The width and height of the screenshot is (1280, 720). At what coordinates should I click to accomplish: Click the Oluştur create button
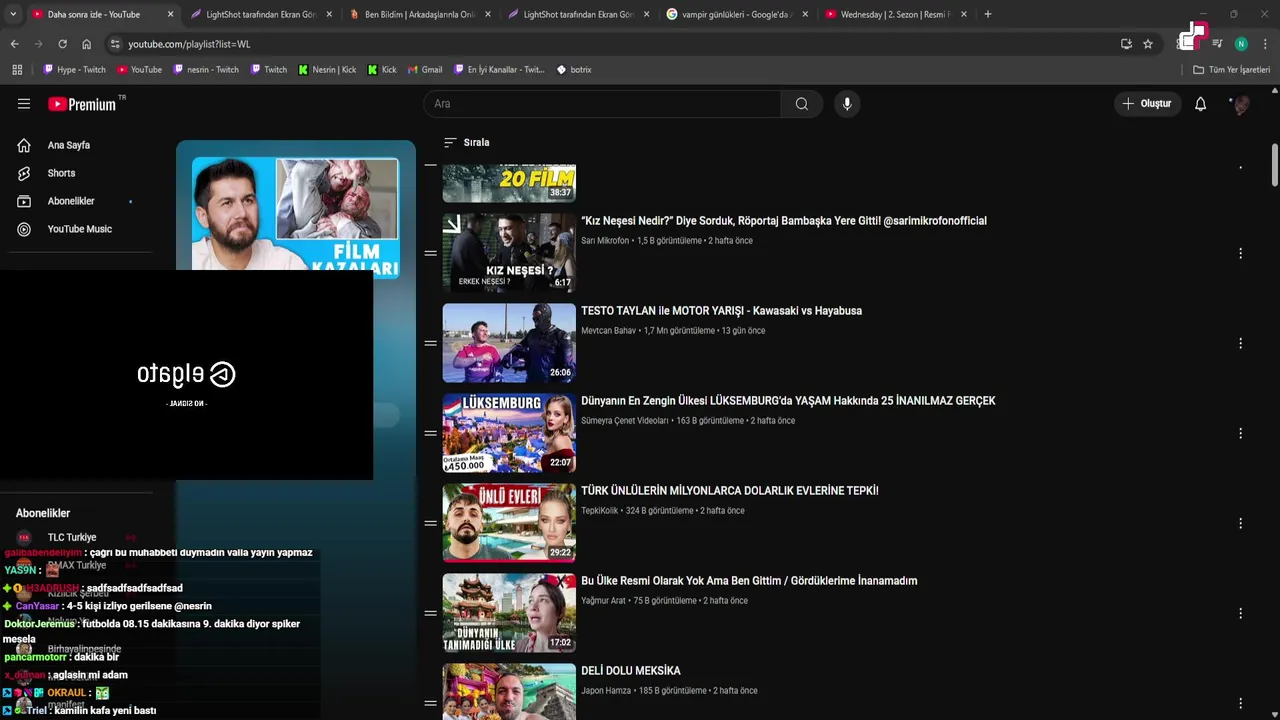1147,104
